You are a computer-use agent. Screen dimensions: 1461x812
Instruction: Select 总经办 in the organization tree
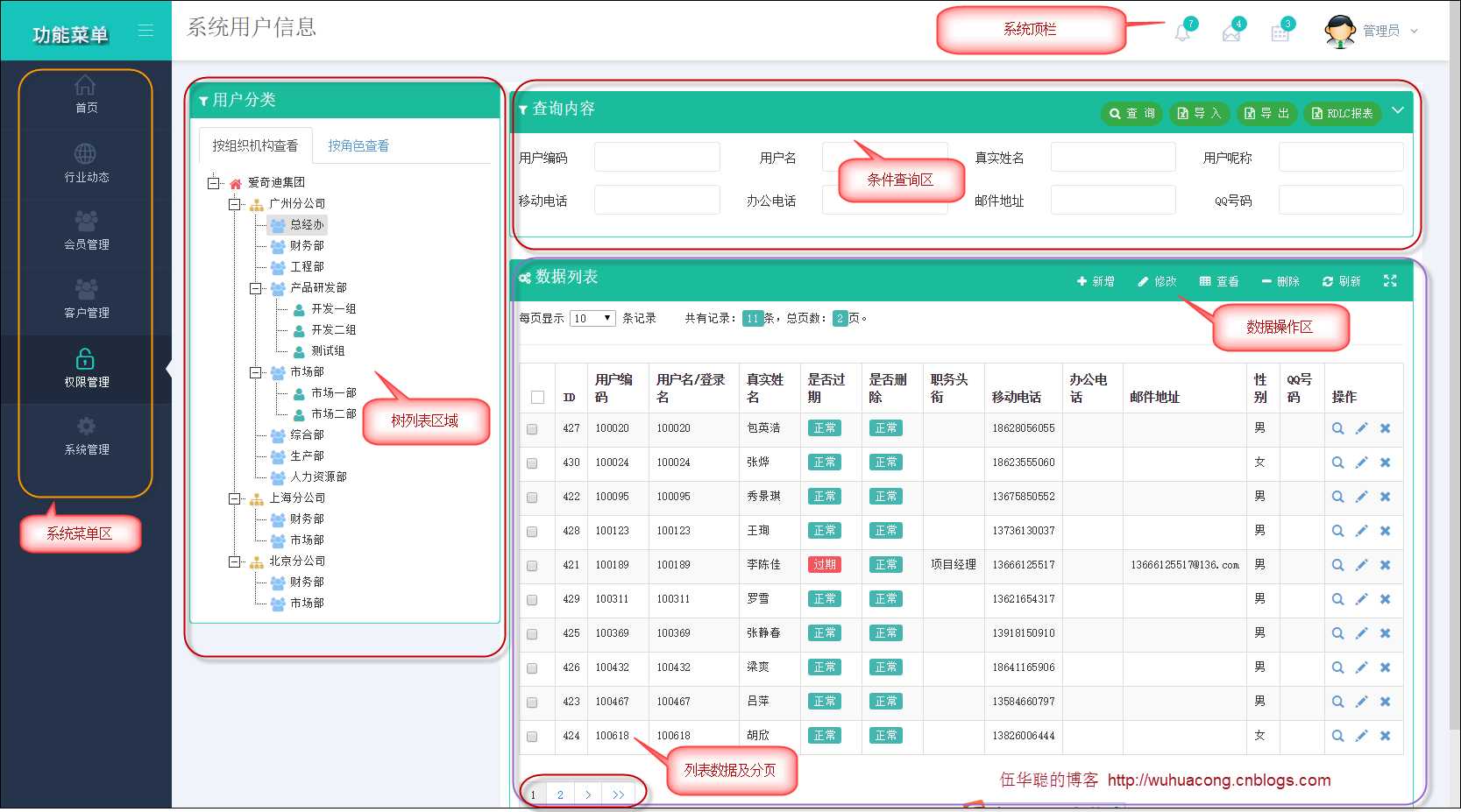298,224
